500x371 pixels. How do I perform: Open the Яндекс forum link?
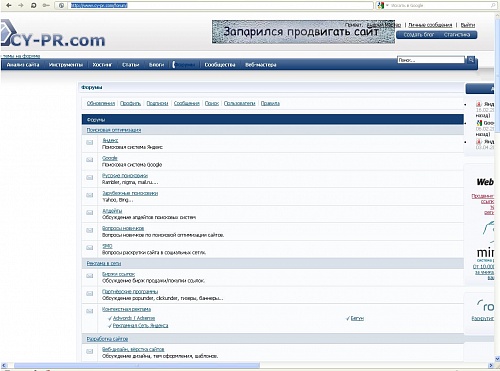tap(110, 140)
